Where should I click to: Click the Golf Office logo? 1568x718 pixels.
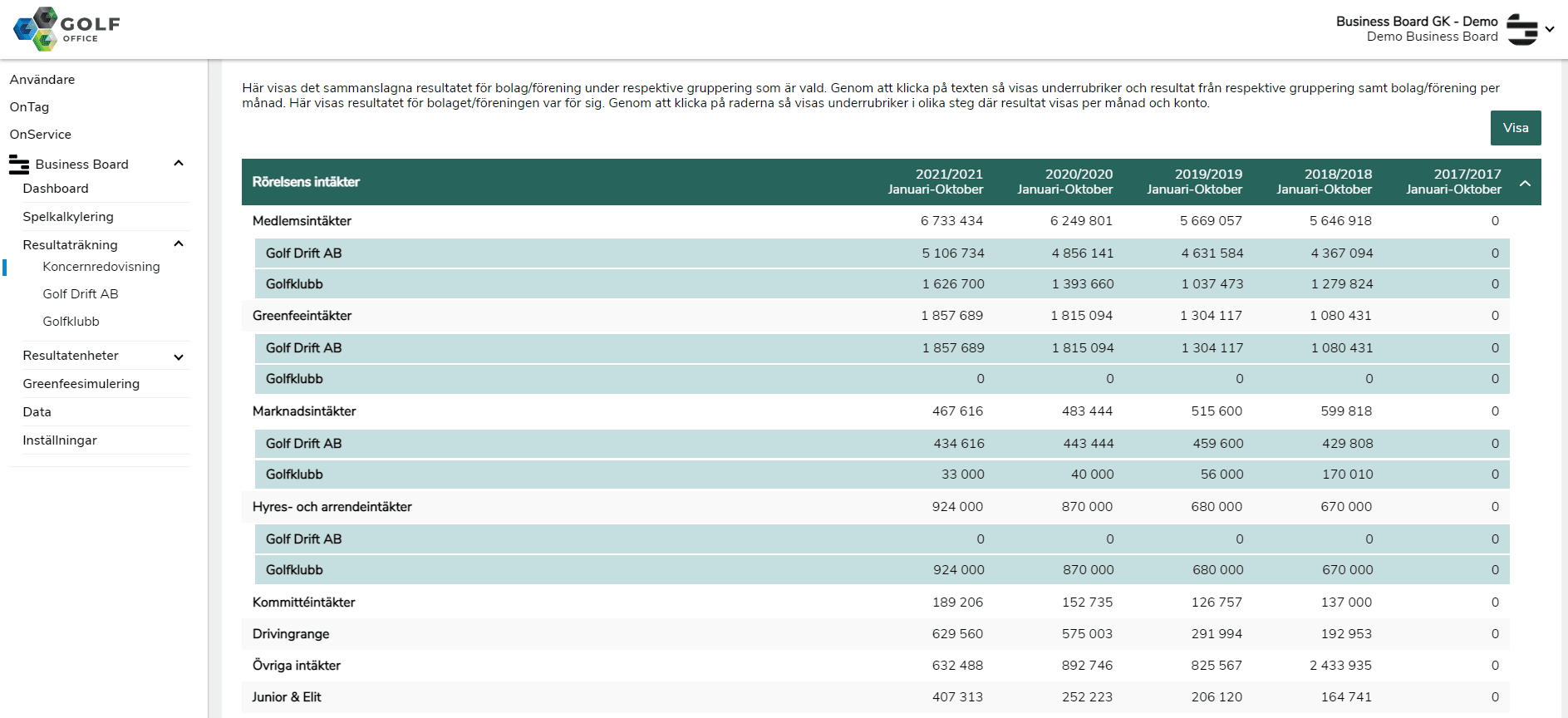(x=66, y=29)
